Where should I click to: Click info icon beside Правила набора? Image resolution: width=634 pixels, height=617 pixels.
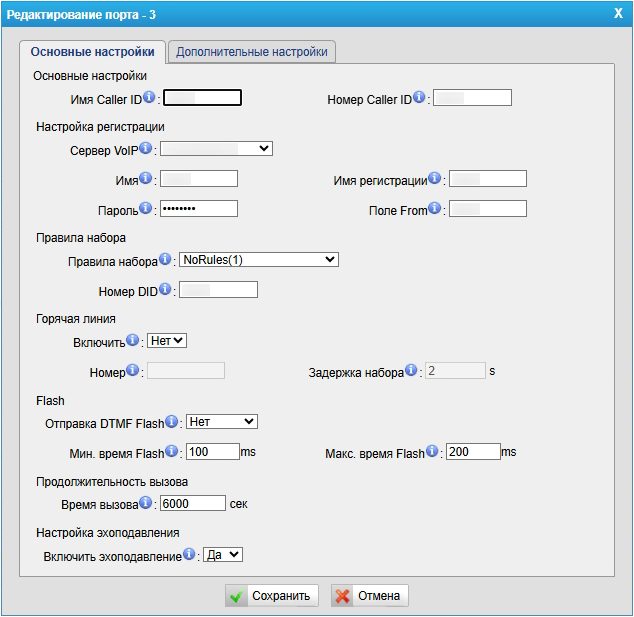tap(165, 259)
